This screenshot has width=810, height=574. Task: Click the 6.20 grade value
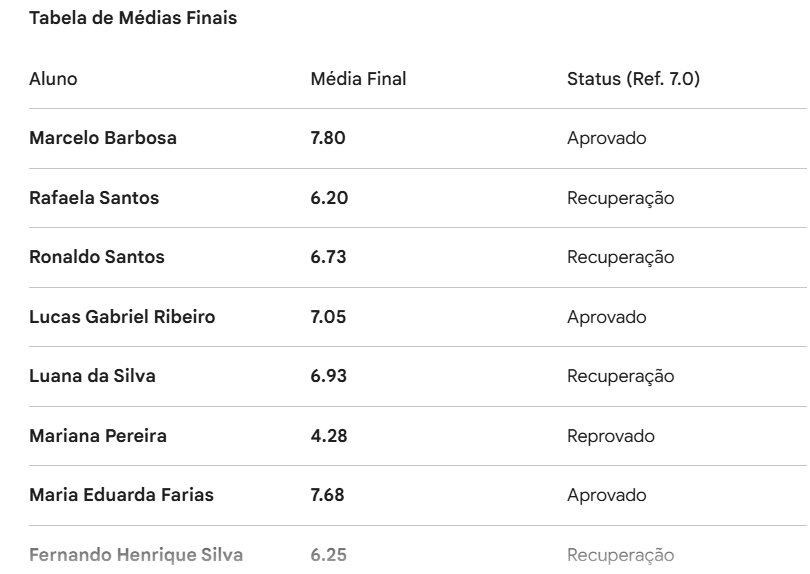pos(330,198)
